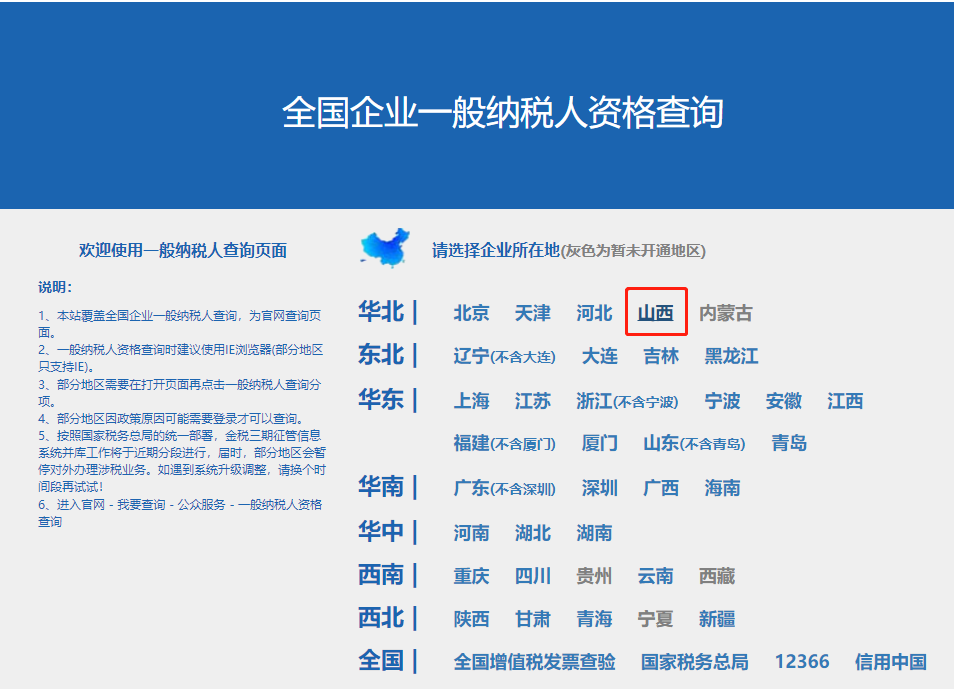
Task: Open the 青岛 city link
Action: tap(789, 443)
